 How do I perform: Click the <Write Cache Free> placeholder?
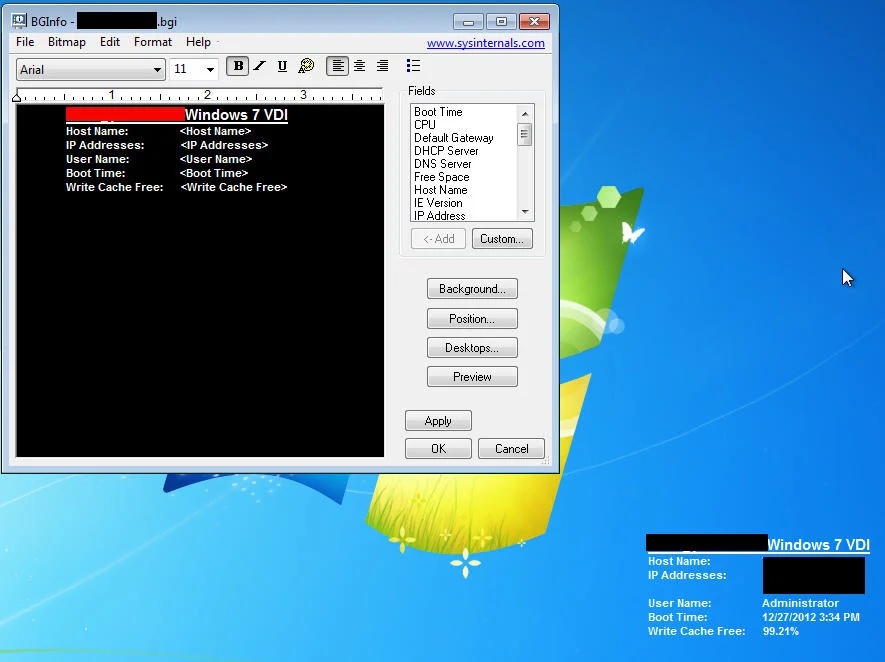[234, 187]
